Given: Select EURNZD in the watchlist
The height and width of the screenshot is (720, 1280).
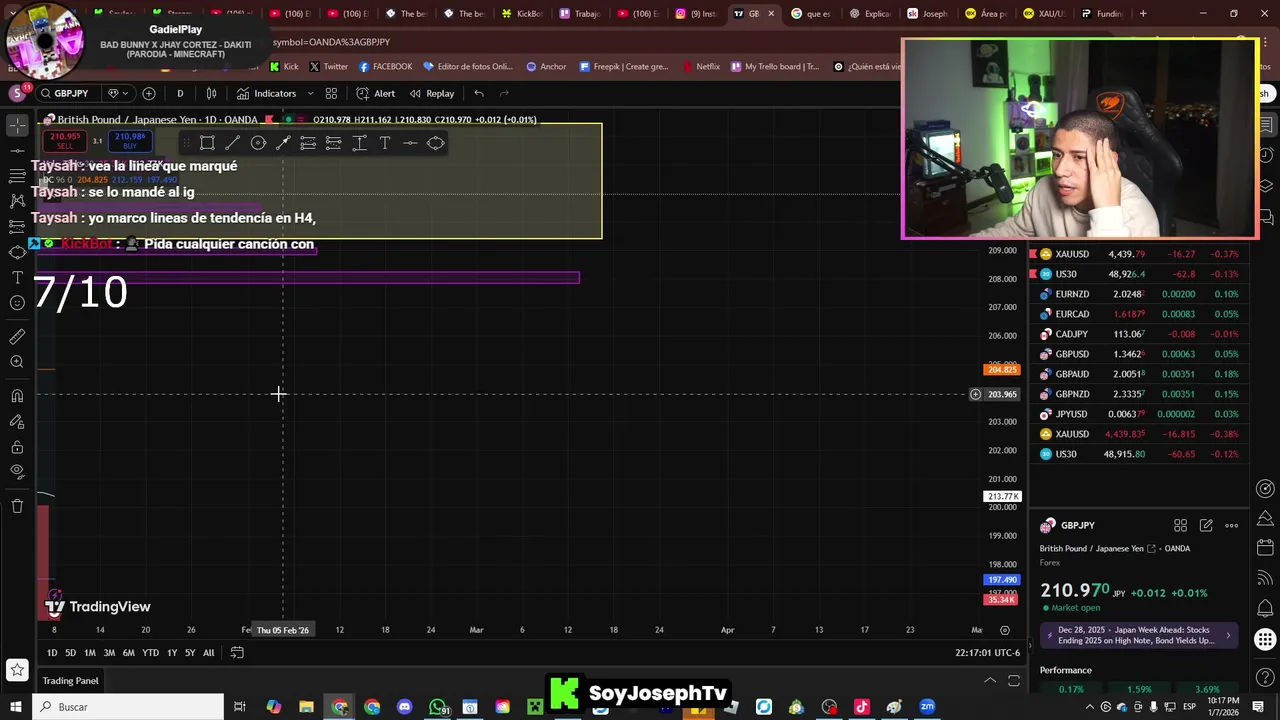Looking at the screenshot, I should pos(1139,294).
